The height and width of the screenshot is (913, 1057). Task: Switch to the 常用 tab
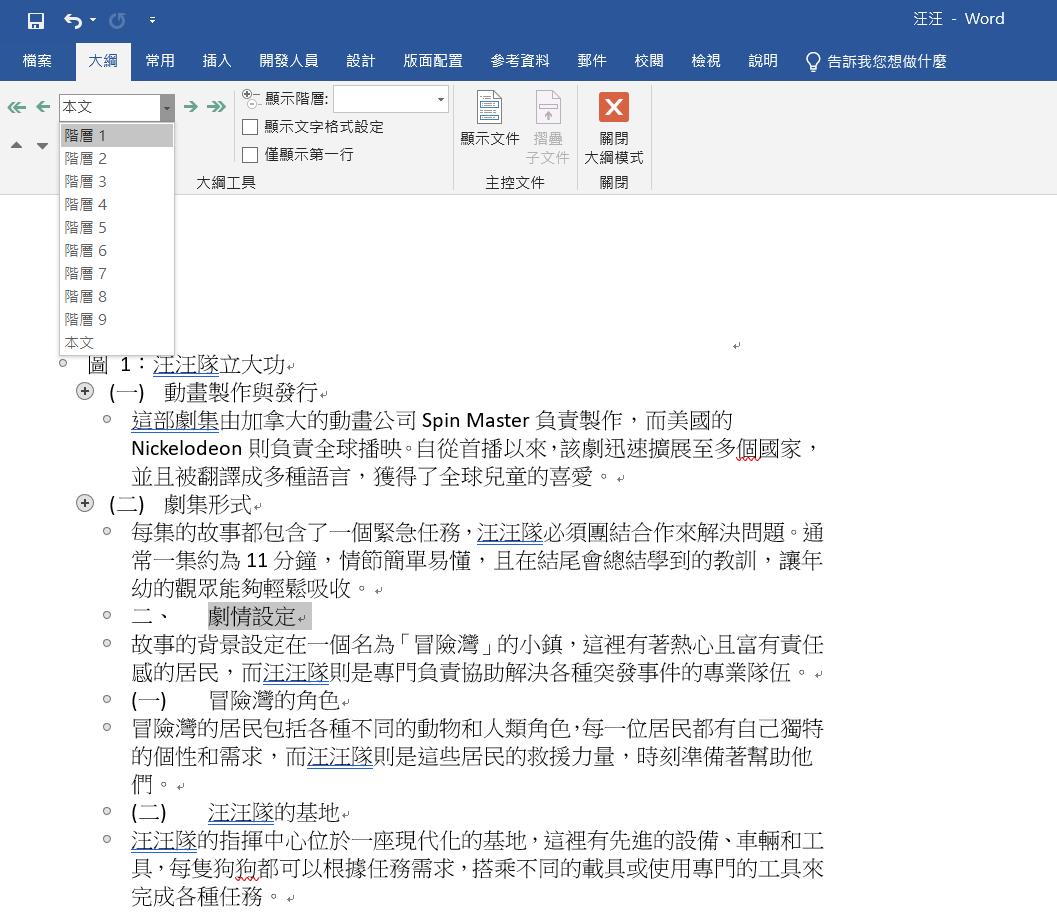[160, 61]
